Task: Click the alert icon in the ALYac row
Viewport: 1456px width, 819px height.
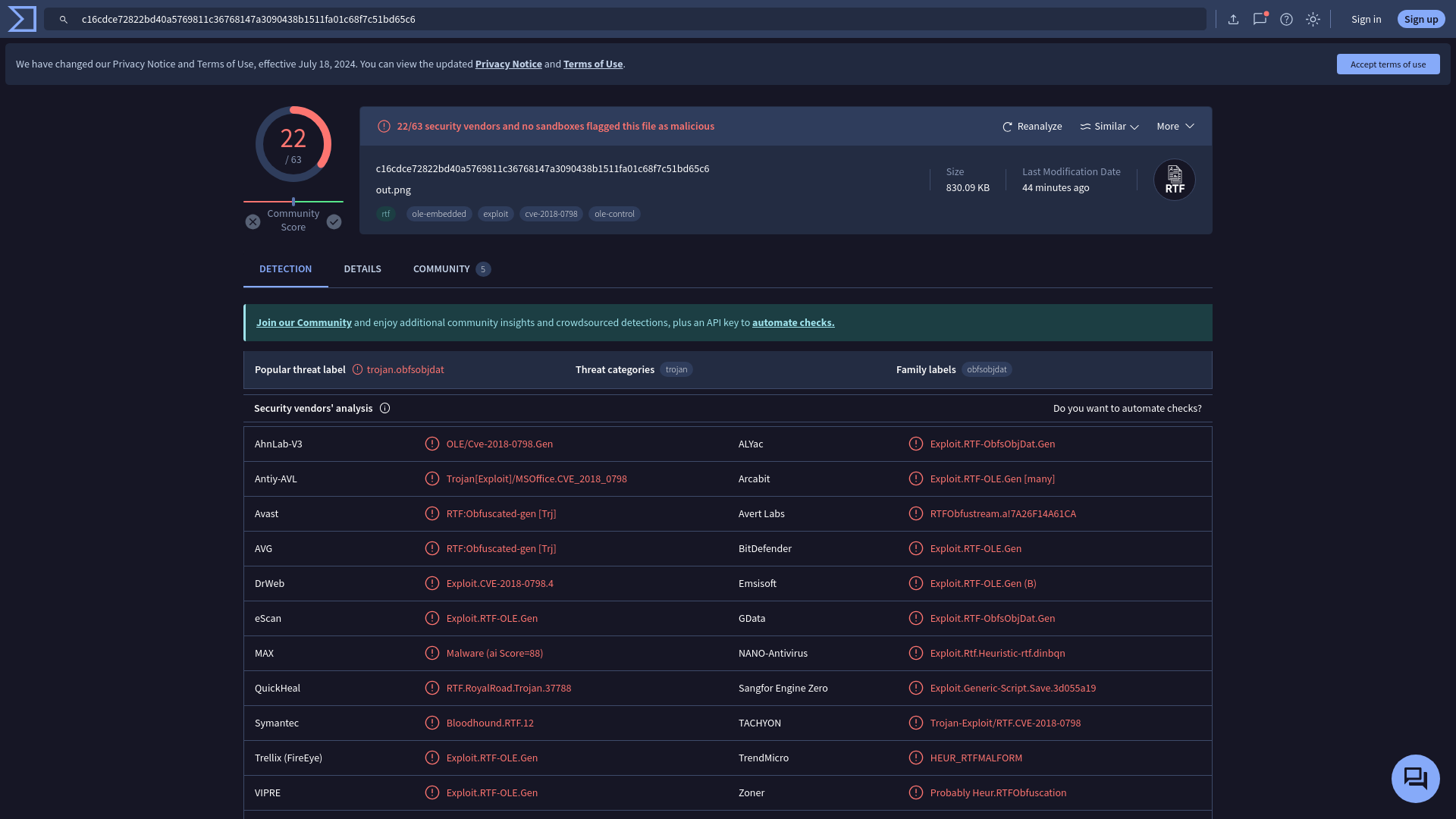Action: tap(915, 444)
